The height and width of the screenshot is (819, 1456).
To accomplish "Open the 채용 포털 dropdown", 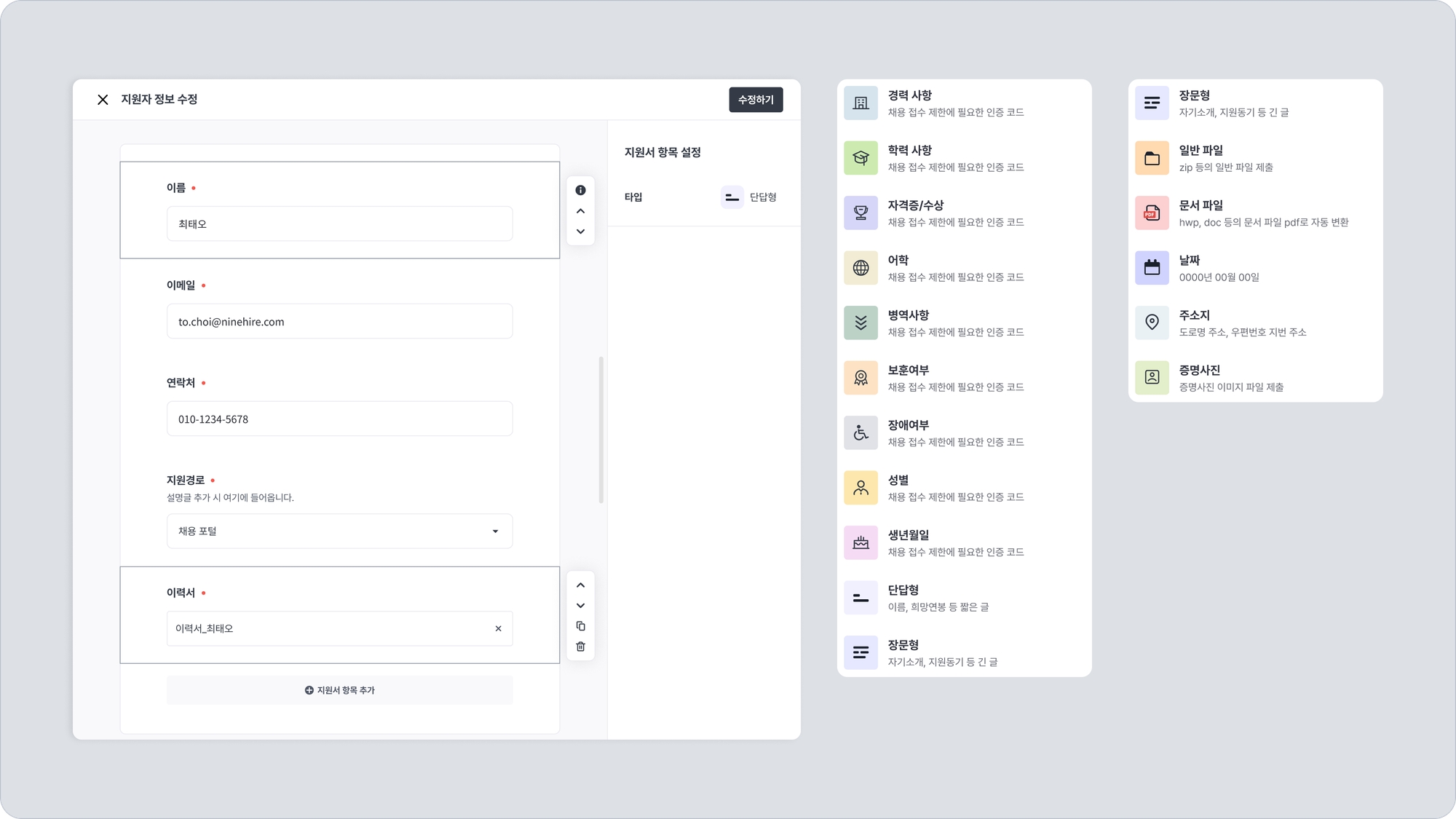I will [339, 531].
